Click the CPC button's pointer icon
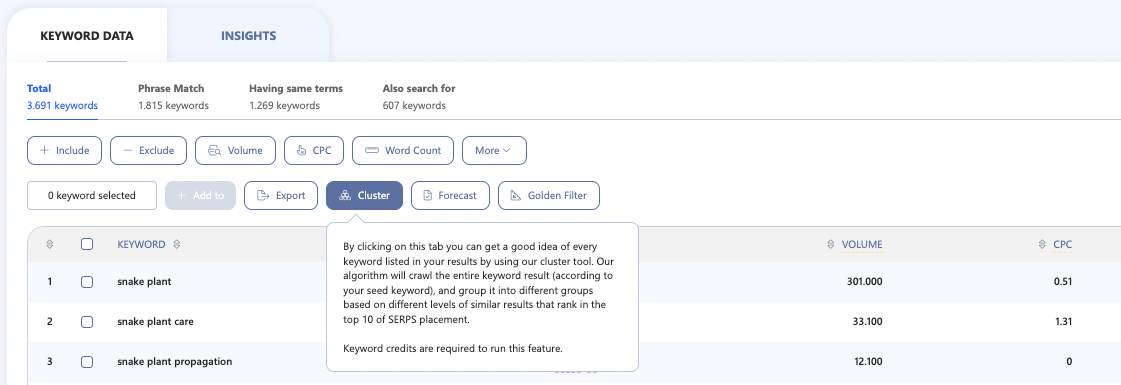Viewport: 1121px width, 385px height. click(x=301, y=151)
